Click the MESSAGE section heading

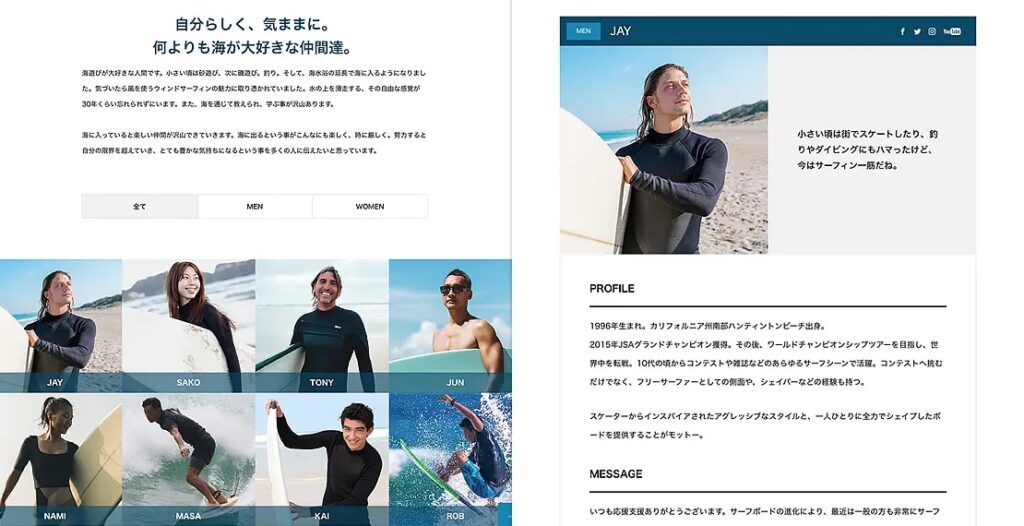(x=616, y=474)
